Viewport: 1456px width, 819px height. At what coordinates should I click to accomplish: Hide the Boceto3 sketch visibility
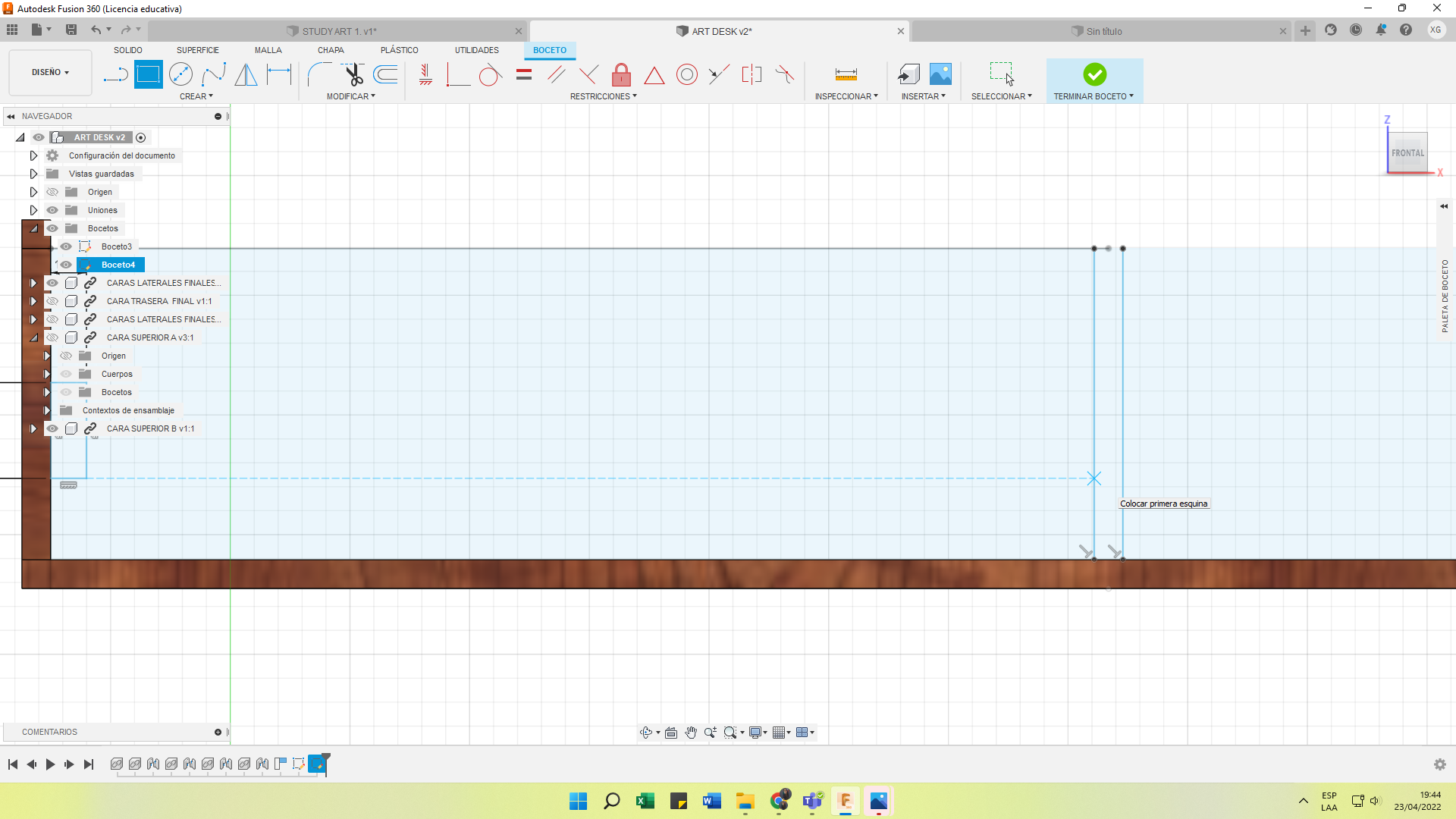[x=66, y=246]
